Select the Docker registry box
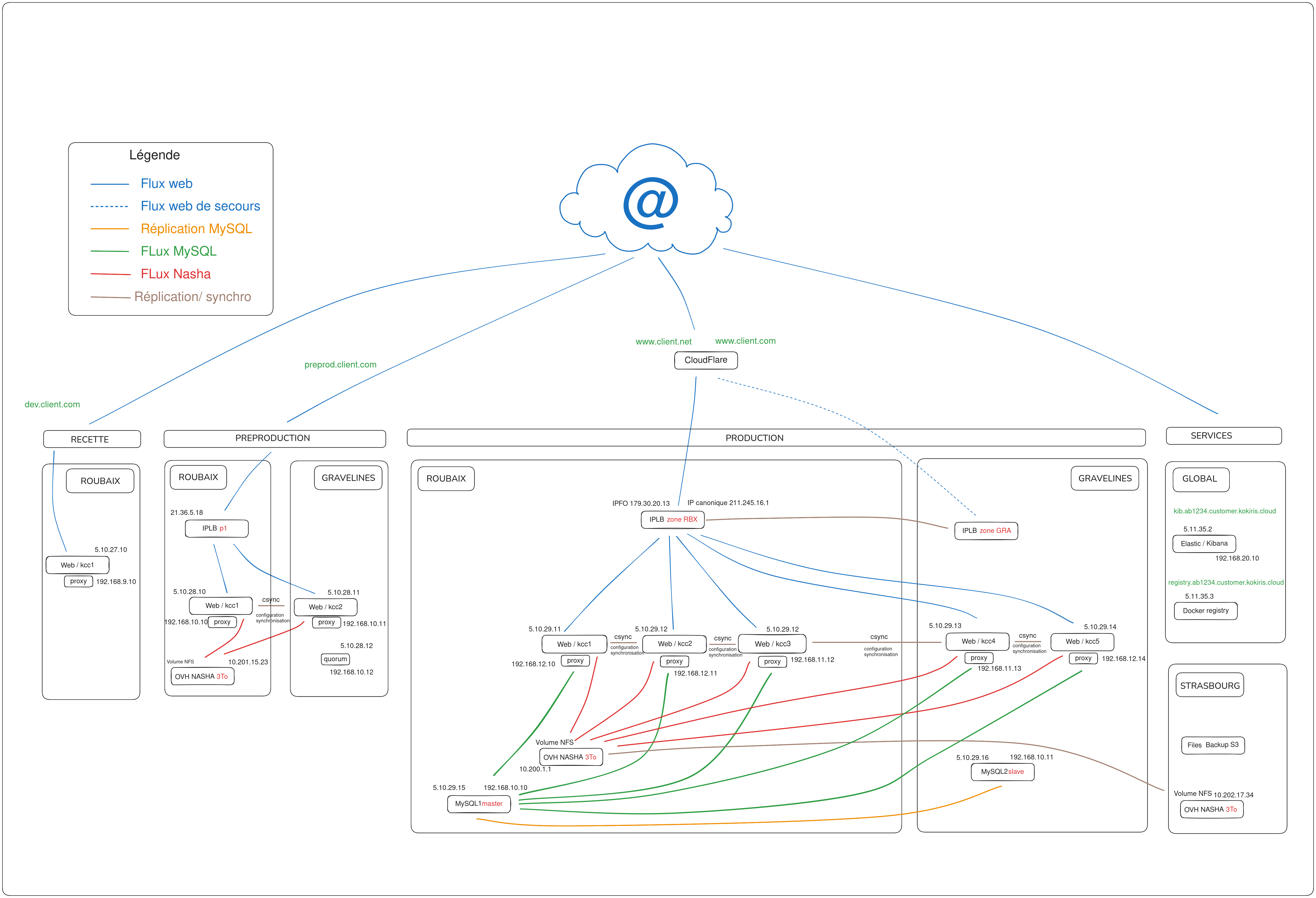1316x898 pixels. pyautogui.click(x=1206, y=610)
